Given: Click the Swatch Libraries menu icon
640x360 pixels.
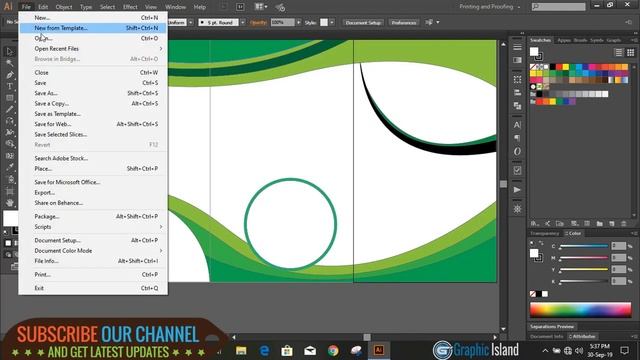Looking at the screenshot, I should (534, 223).
